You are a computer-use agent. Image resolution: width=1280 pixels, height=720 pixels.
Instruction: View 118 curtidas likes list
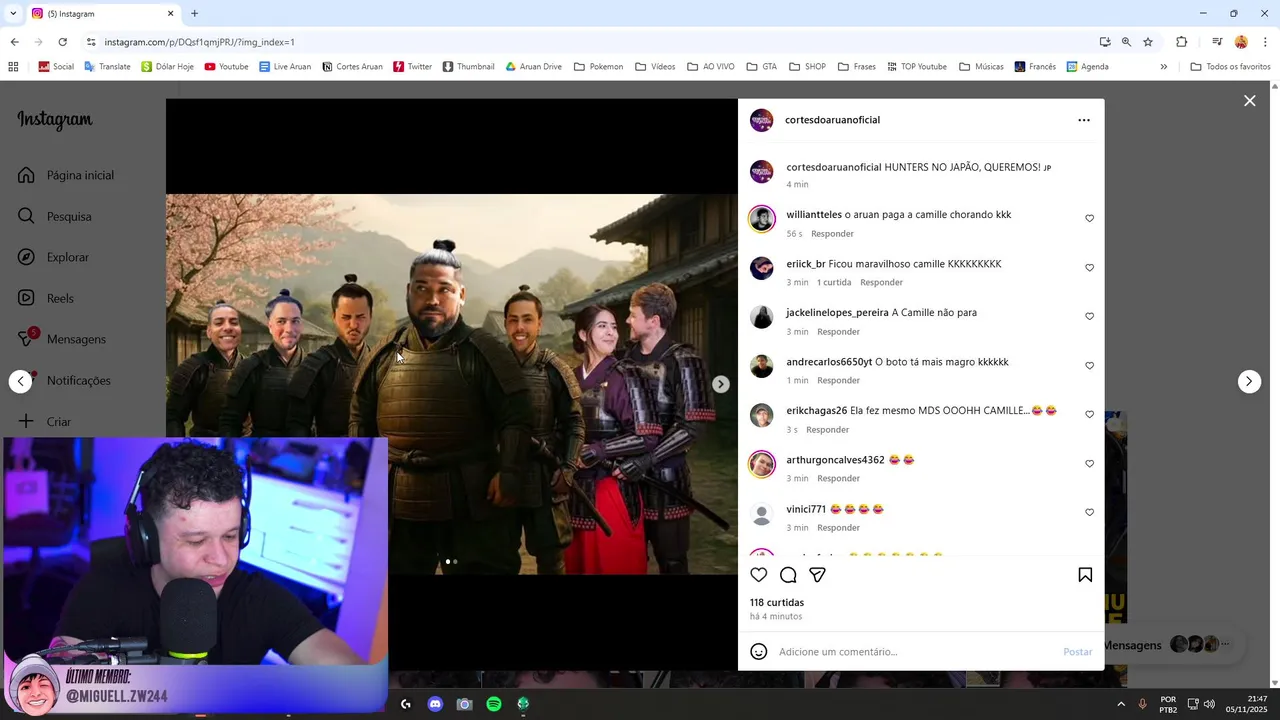[x=777, y=603]
